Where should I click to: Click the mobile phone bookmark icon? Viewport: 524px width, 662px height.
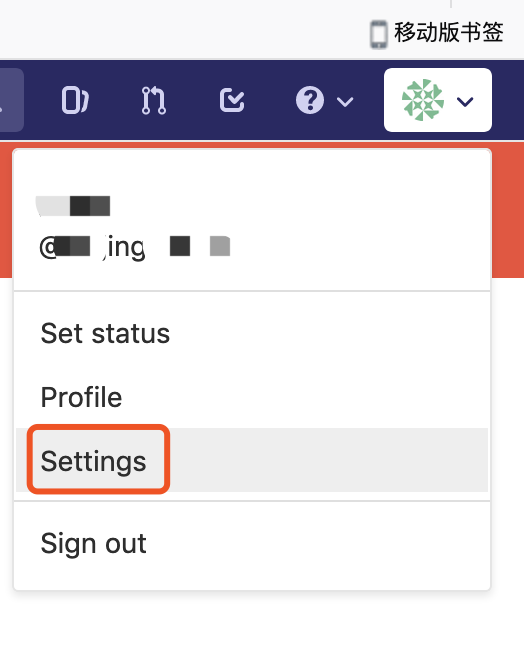point(379,34)
